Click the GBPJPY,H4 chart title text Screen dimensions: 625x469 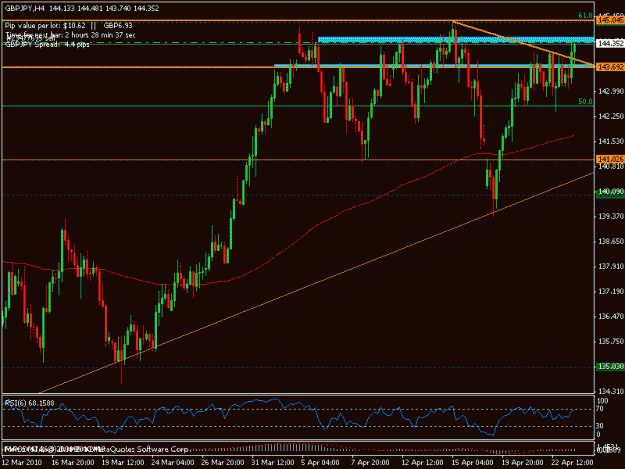coord(24,8)
